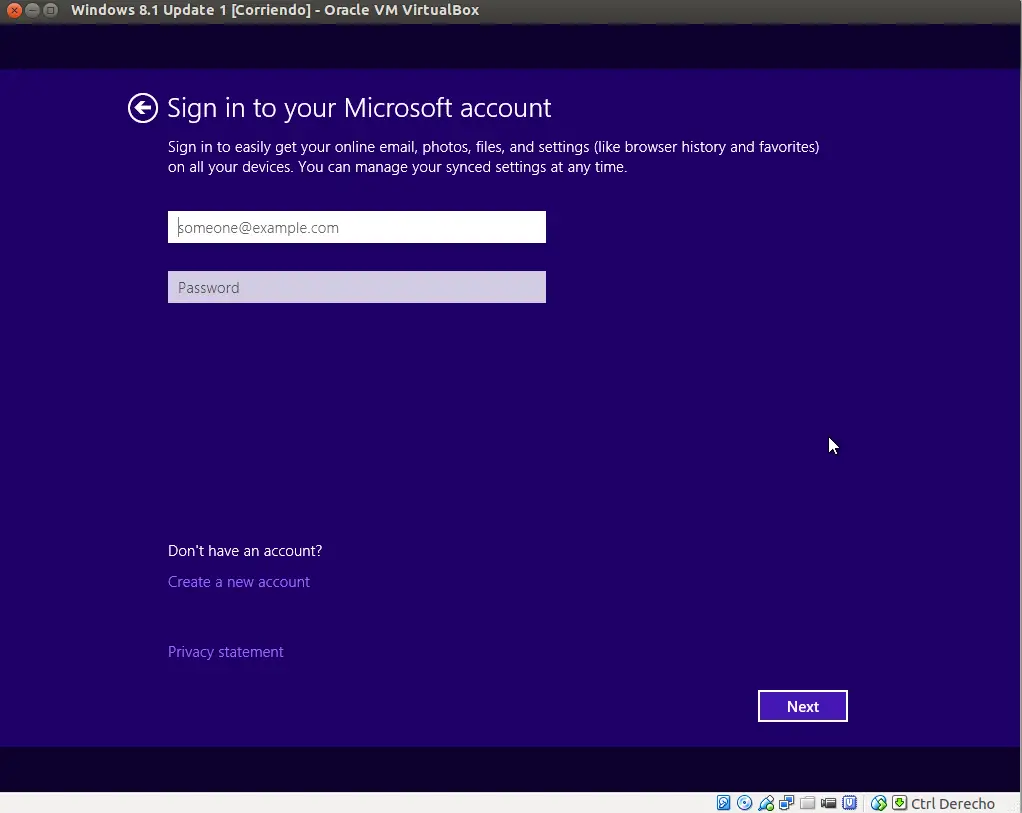Click the 'Sign in to your Microsoft account' heading
Image resolution: width=1022 pixels, height=813 pixels.
[359, 108]
